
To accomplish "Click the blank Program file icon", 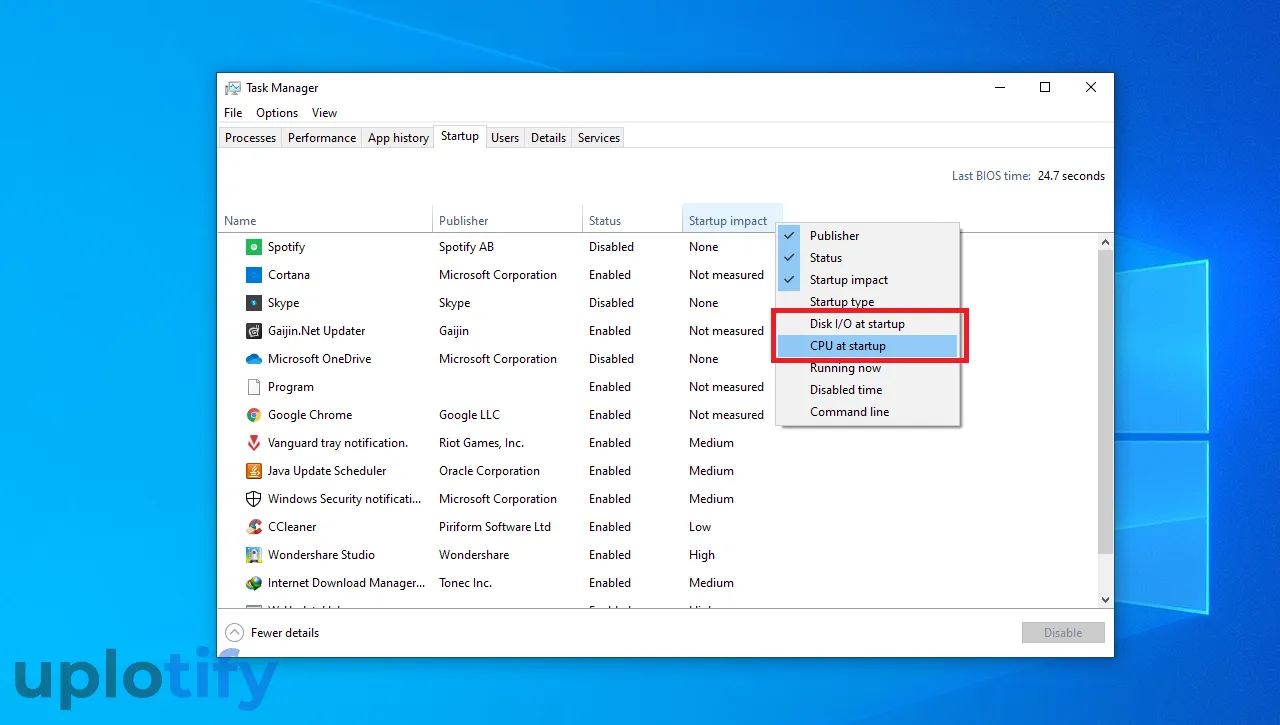I will point(254,387).
